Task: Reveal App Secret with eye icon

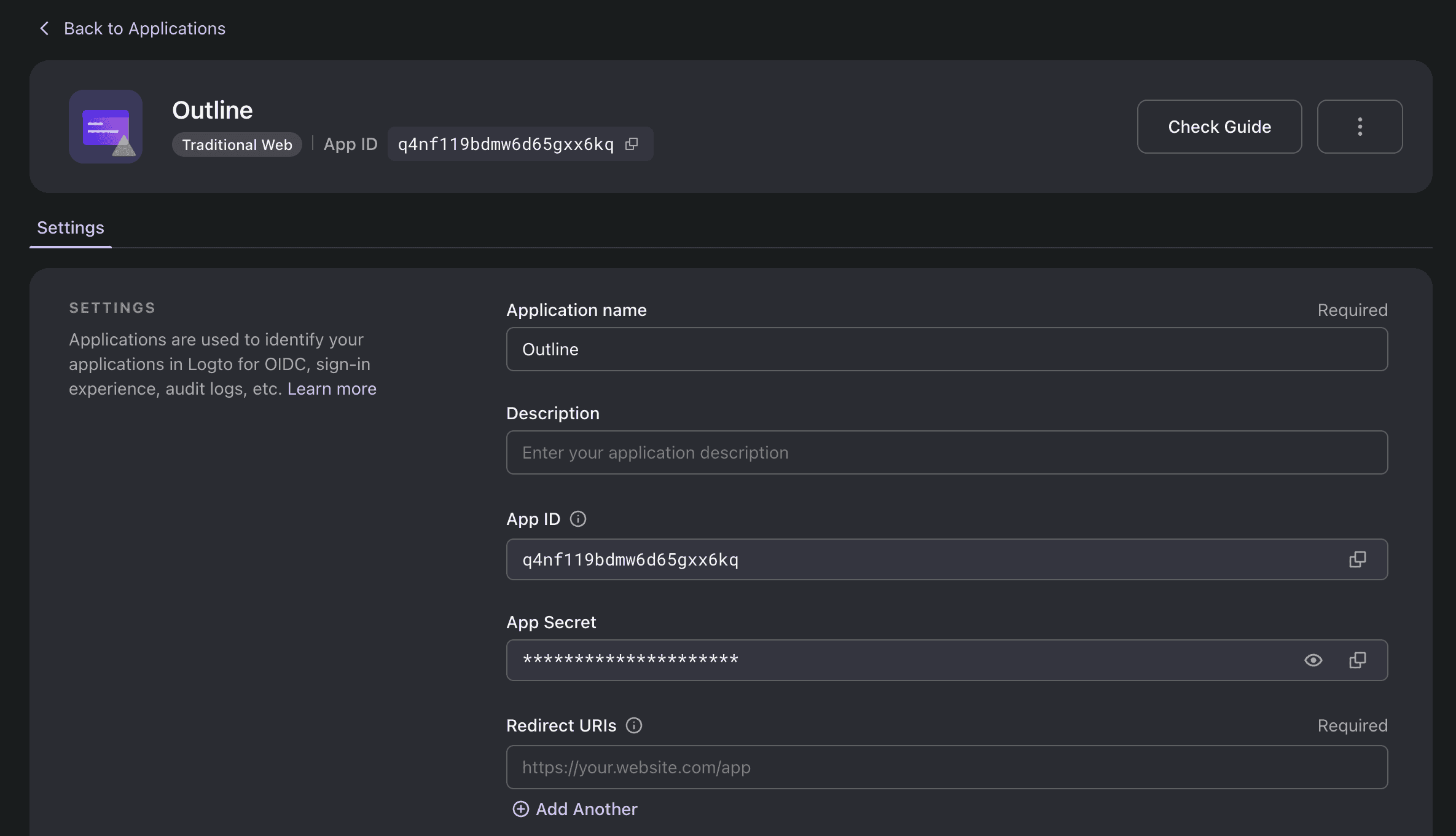Action: coord(1313,660)
